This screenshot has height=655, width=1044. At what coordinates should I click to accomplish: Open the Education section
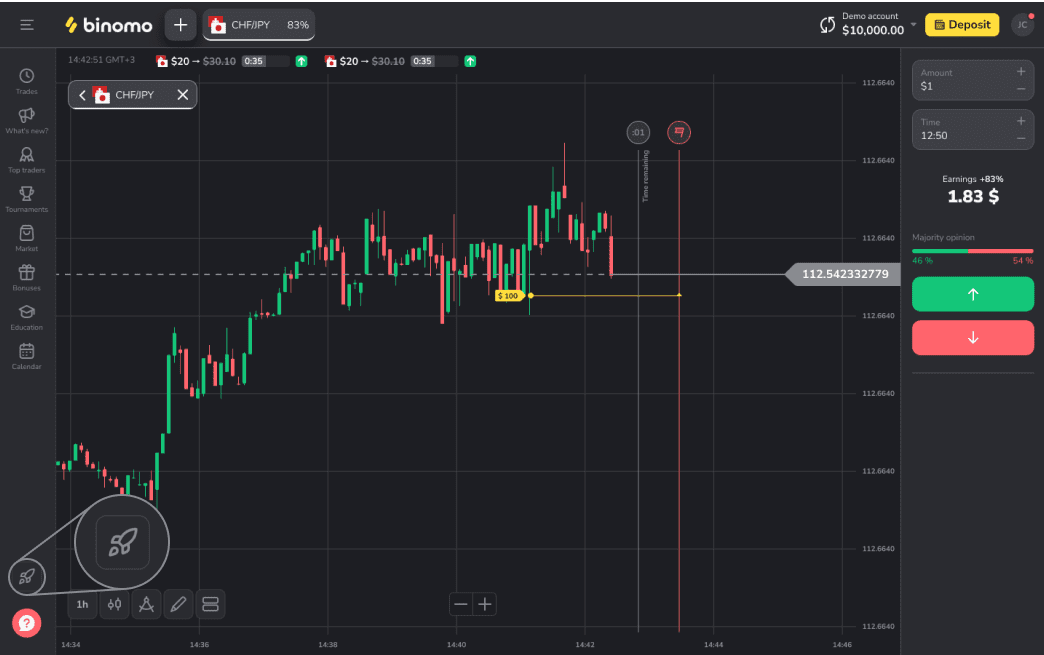tap(27, 315)
